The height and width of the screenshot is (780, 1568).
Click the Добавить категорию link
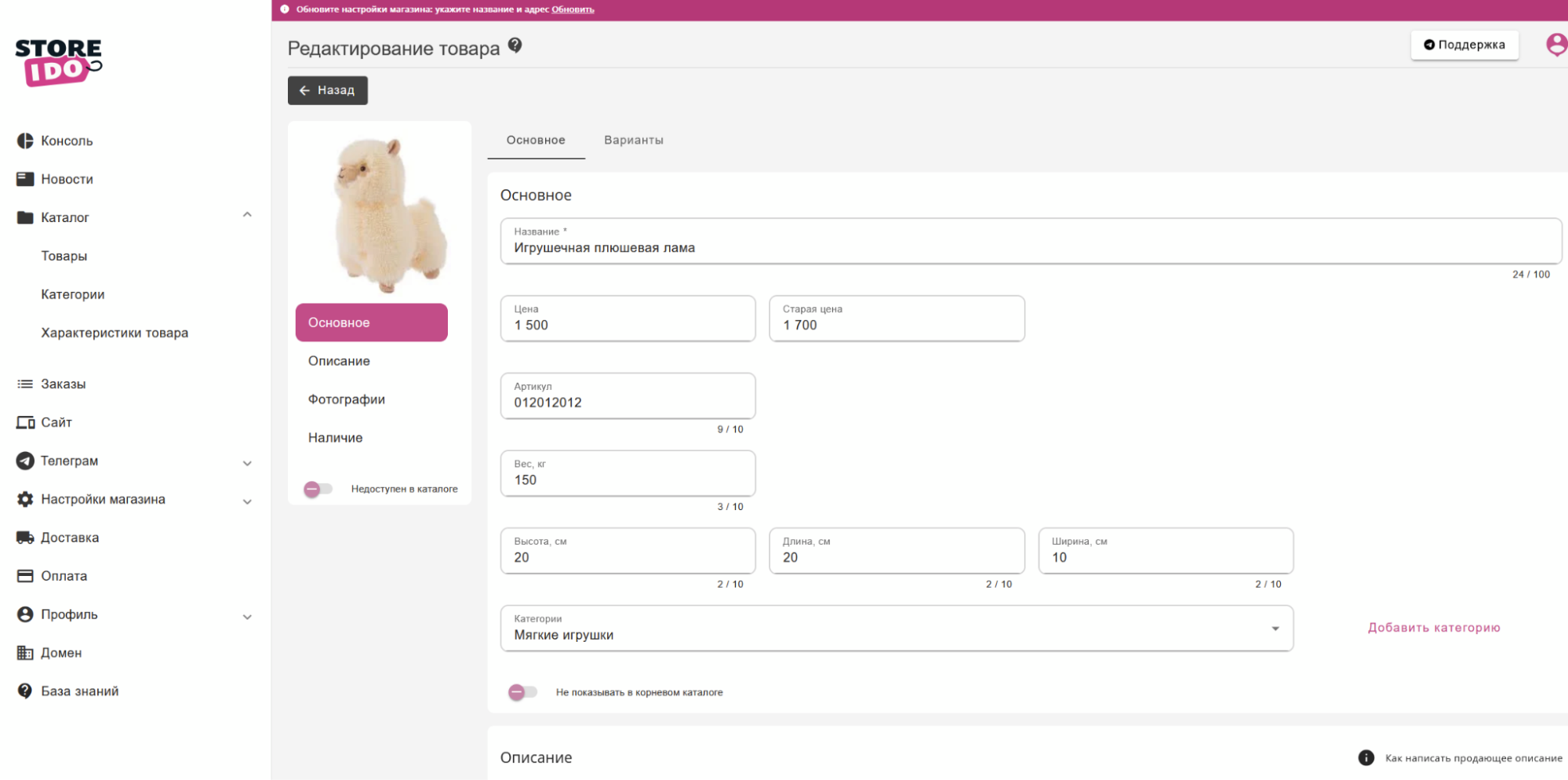[1433, 628]
